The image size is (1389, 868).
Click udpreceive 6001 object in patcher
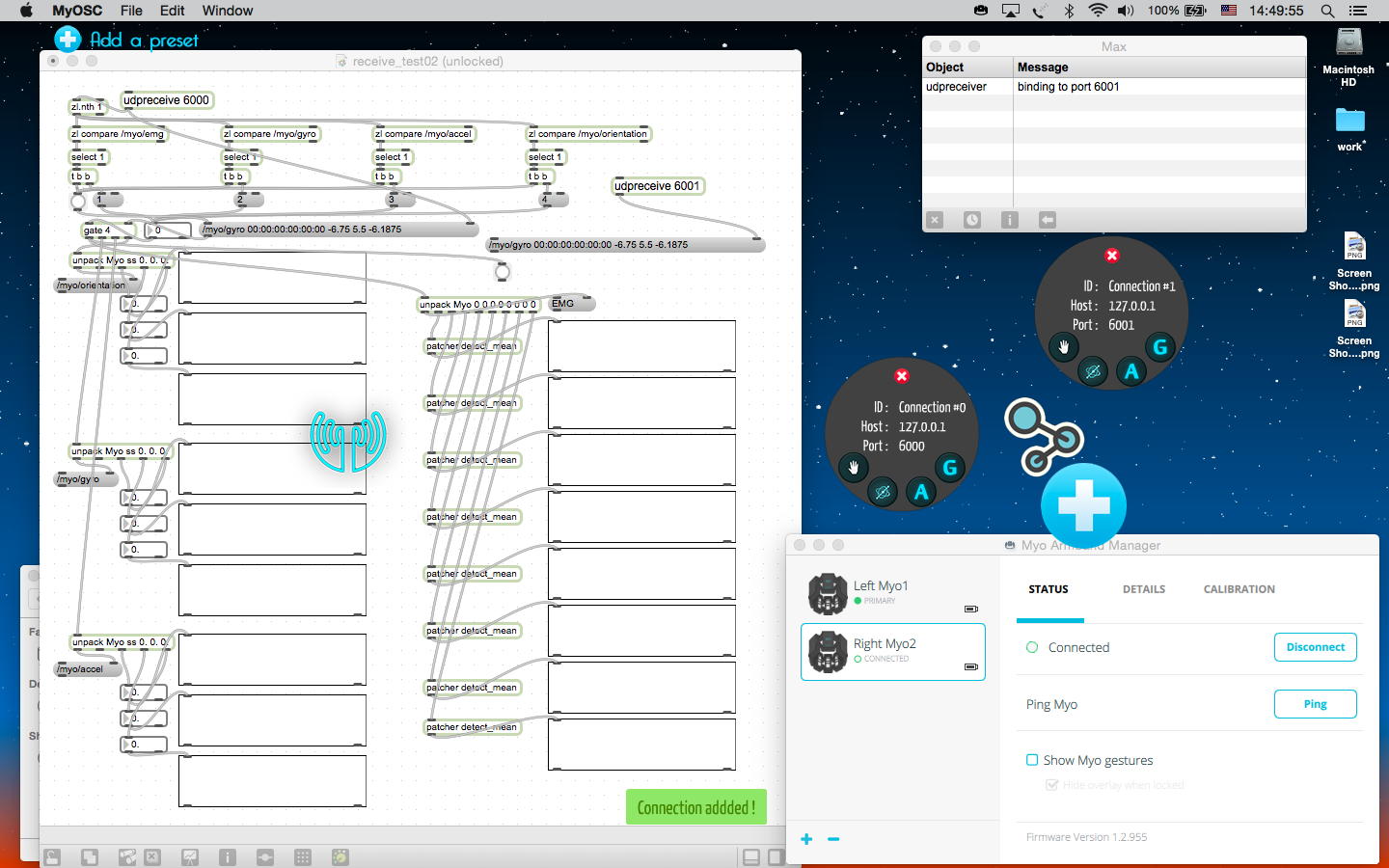[x=657, y=186]
